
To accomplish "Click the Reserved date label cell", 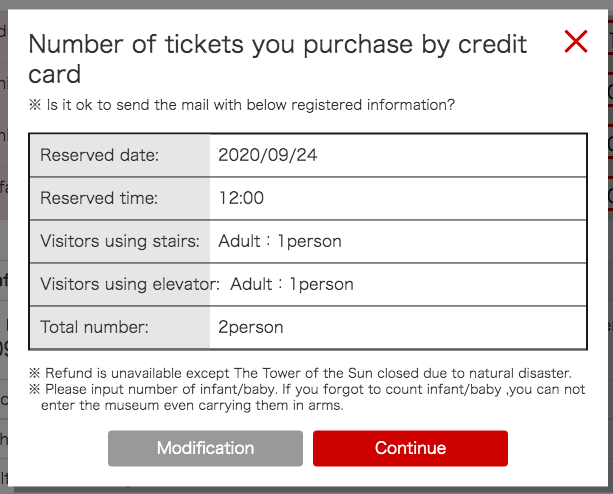I will [x=120, y=155].
